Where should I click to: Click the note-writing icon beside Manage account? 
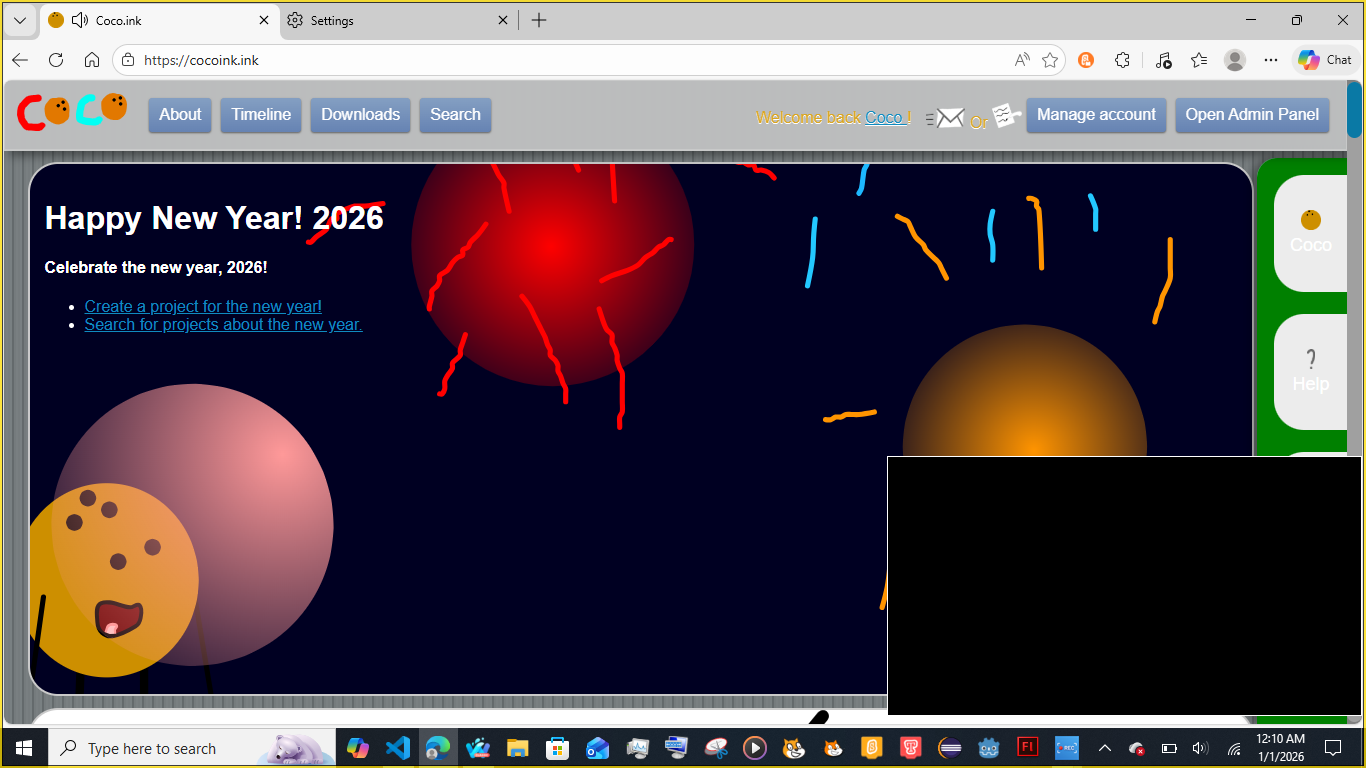point(1006,115)
